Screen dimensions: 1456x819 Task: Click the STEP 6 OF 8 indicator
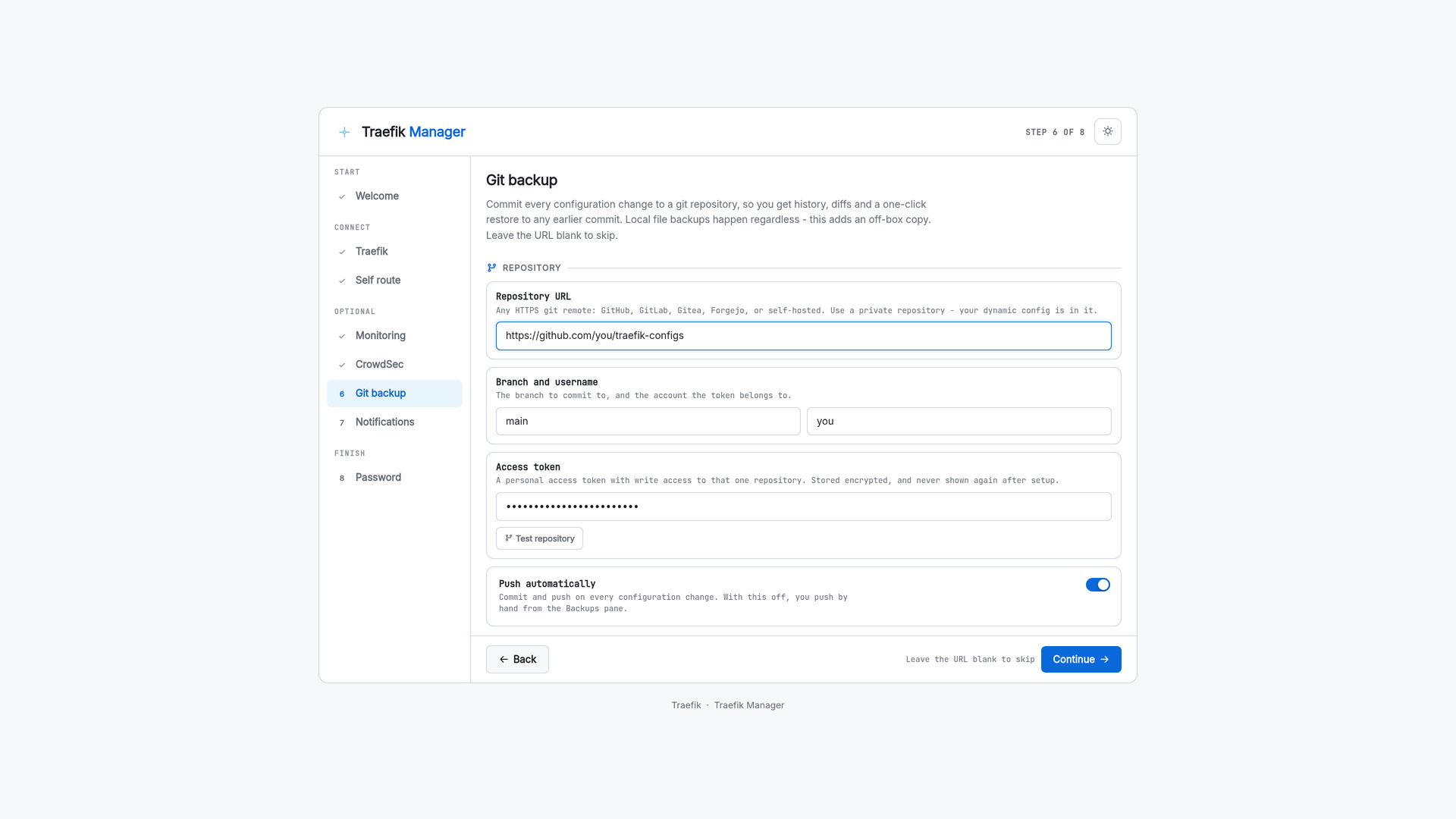pyautogui.click(x=1055, y=132)
